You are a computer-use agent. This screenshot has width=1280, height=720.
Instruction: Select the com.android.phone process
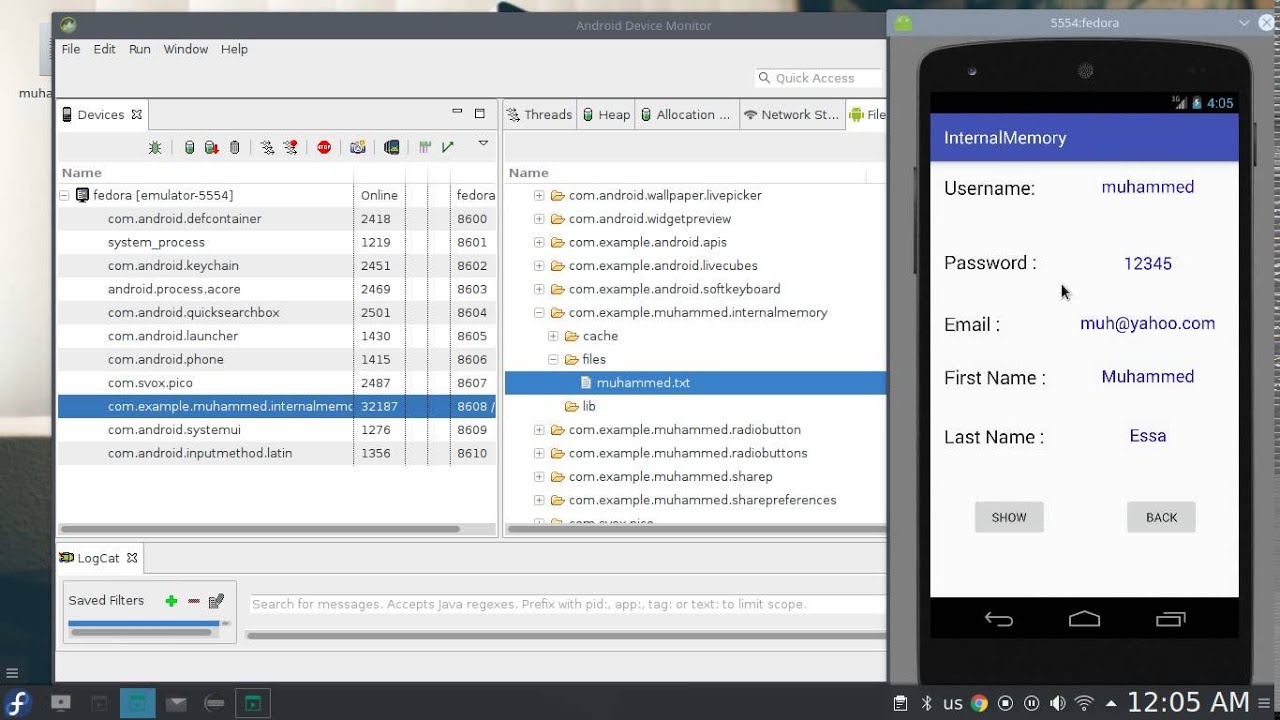(276, 359)
